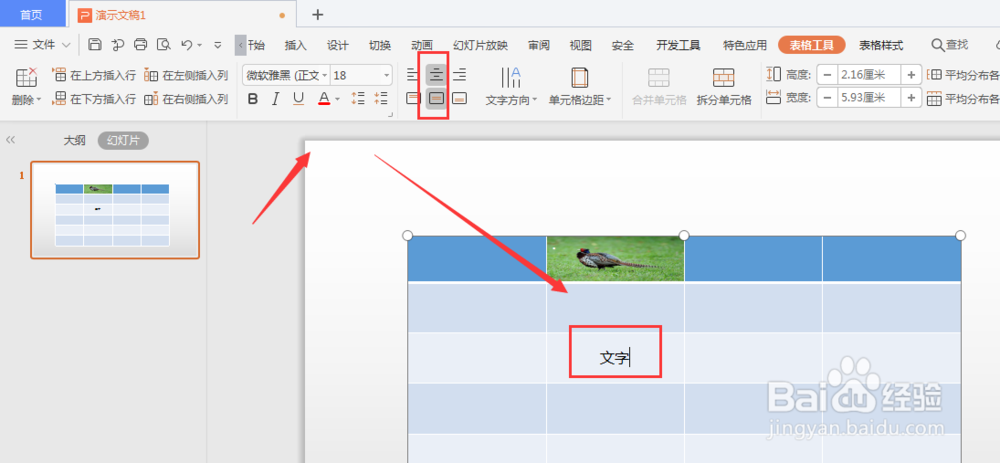
Task: Click 在上方插入行
Action: [x=94, y=75]
